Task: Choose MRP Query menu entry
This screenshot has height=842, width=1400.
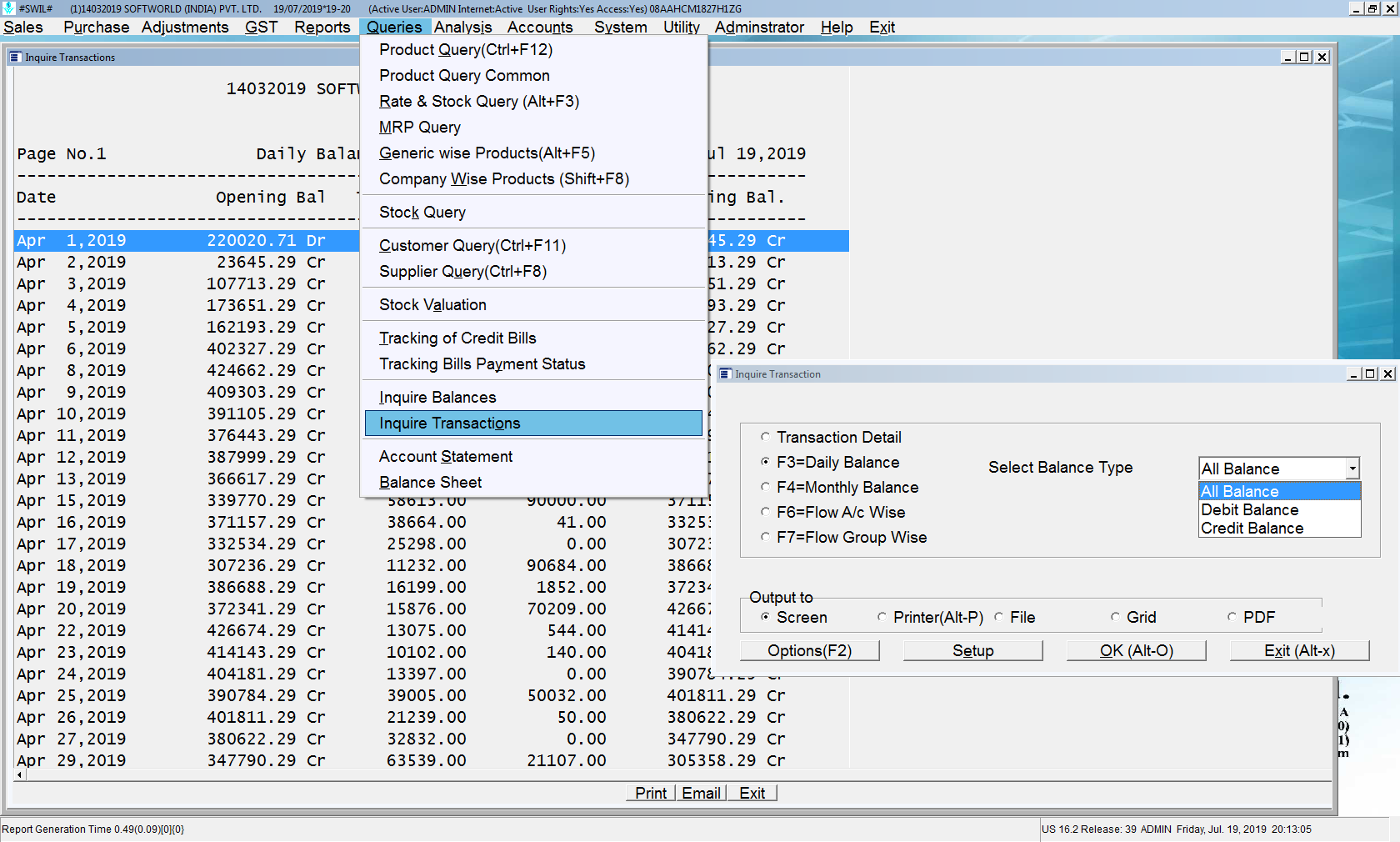Action: [x=533, y=128]
